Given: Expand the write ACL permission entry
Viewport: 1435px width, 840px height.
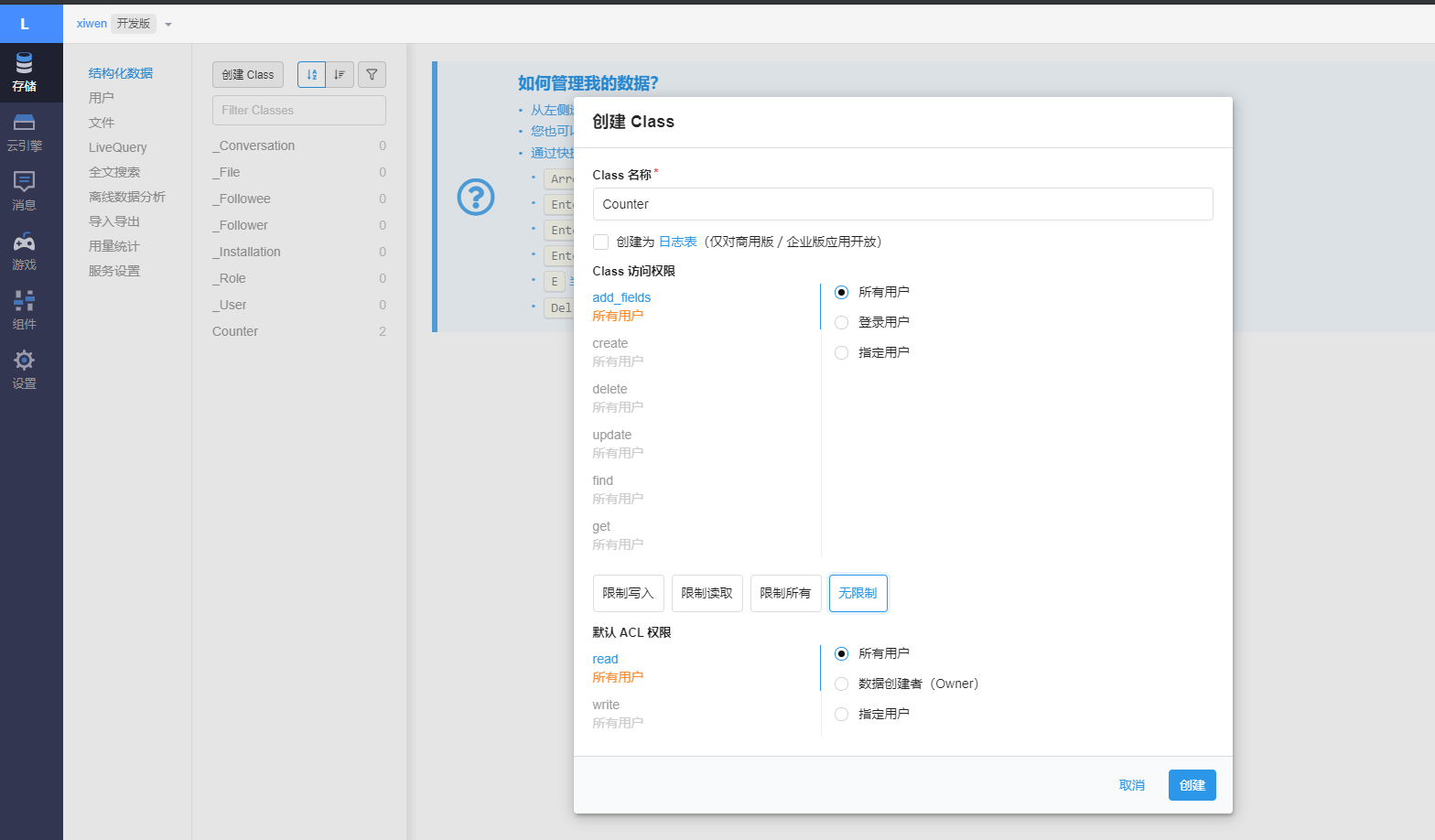Looking at the screenshot, I should pyautogui.click(x=606, y=705).
